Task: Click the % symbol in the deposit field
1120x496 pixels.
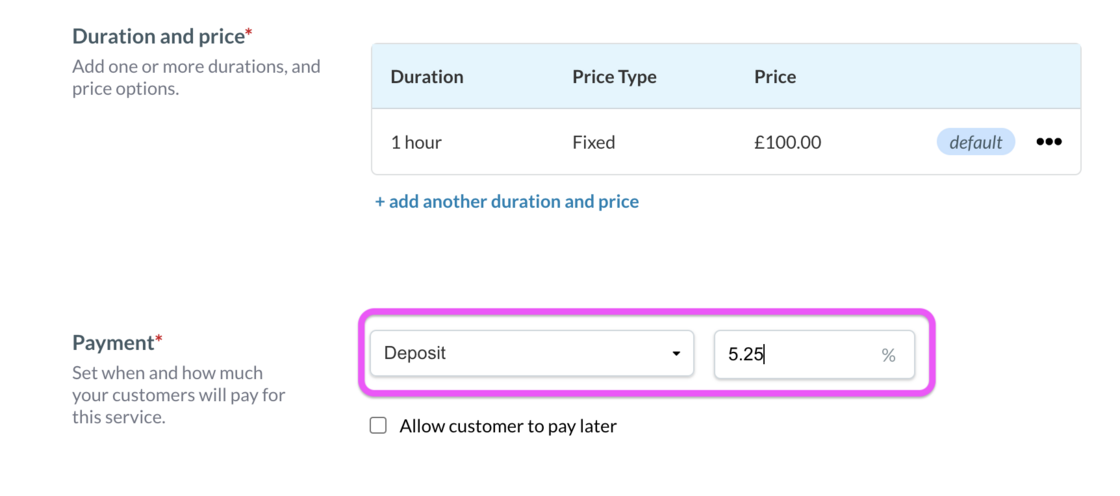Action: (x=888, y=355)
